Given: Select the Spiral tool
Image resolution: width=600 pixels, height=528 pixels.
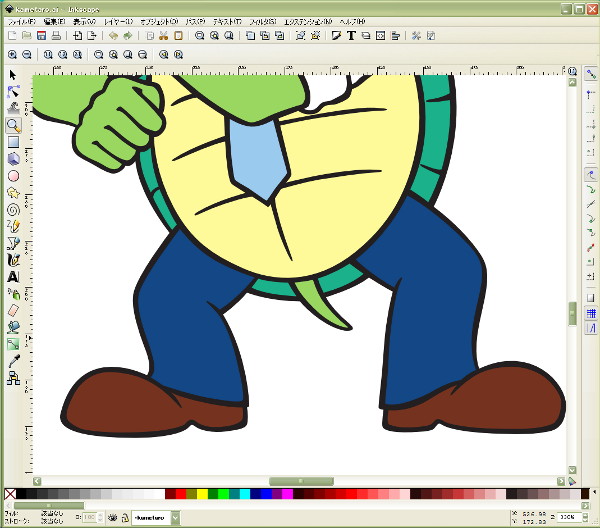Looking at the screenshot, I should tap(13, 210).
